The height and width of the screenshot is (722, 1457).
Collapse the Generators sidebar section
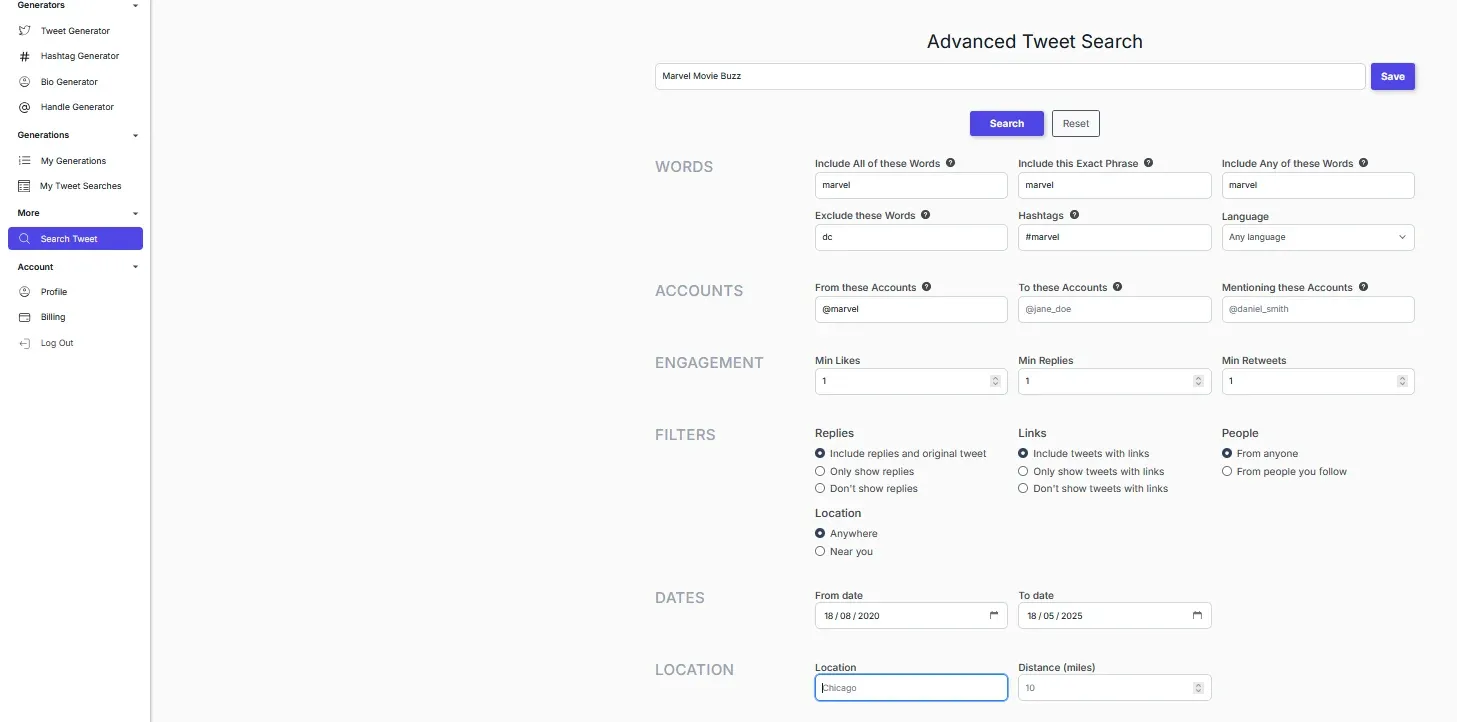(x=135, y=6)
